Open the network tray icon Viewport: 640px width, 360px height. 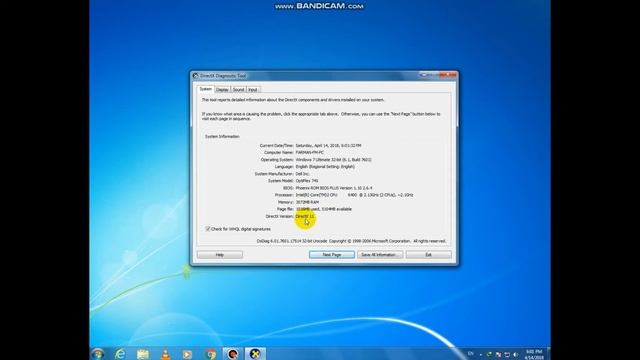click(x=507, y=354)
